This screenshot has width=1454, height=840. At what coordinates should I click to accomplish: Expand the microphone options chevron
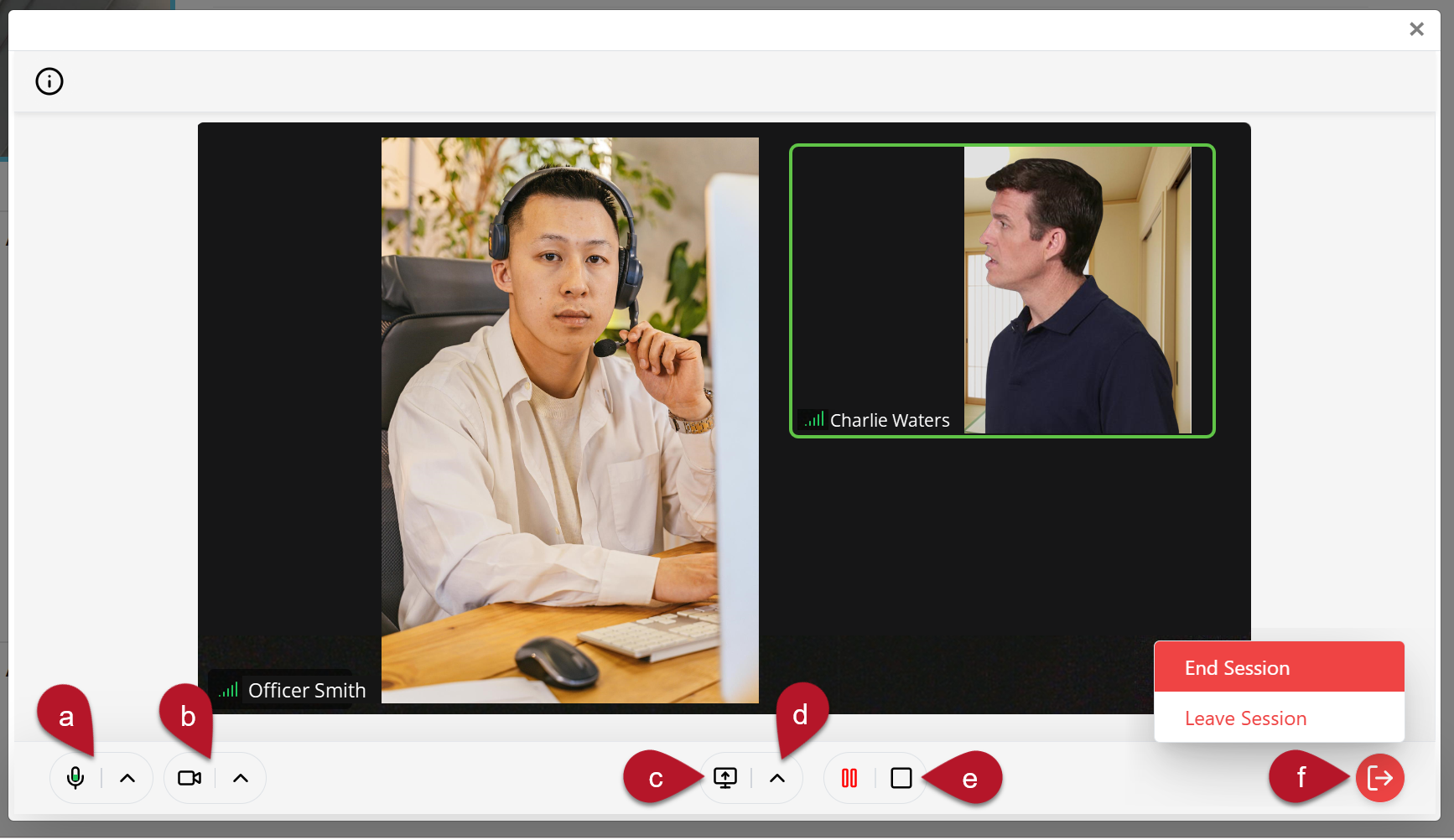[x=127, y=778]
